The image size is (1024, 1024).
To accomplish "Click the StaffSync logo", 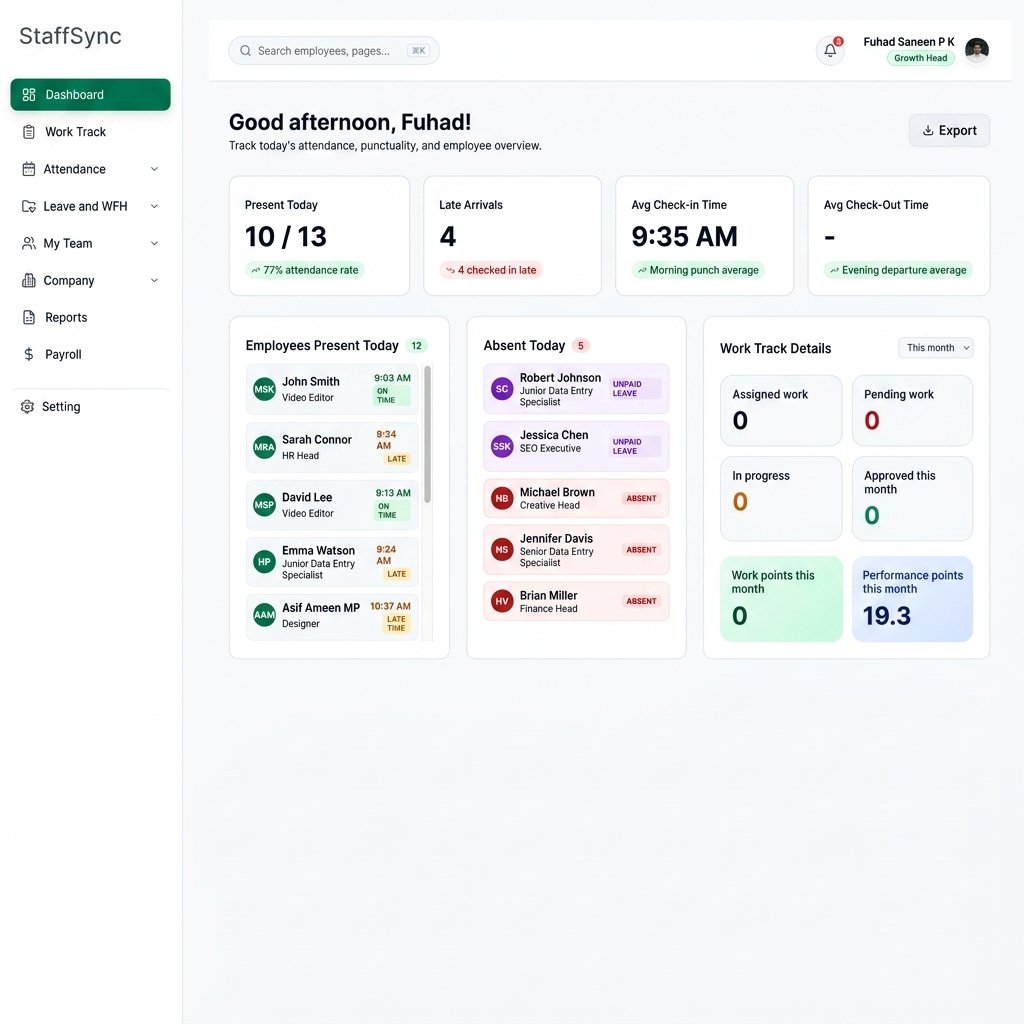I will (x=70, y=36).
